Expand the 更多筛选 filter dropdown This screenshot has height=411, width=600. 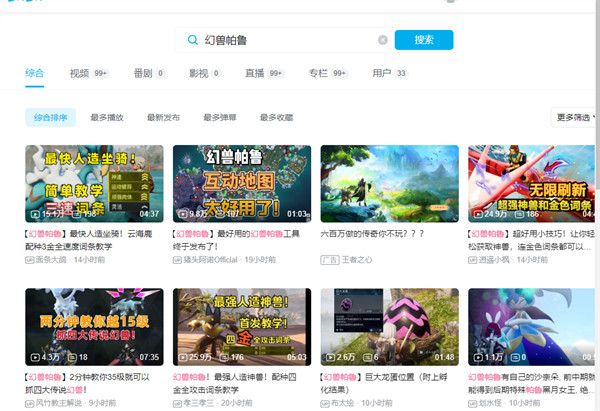[x=574, y=117]
